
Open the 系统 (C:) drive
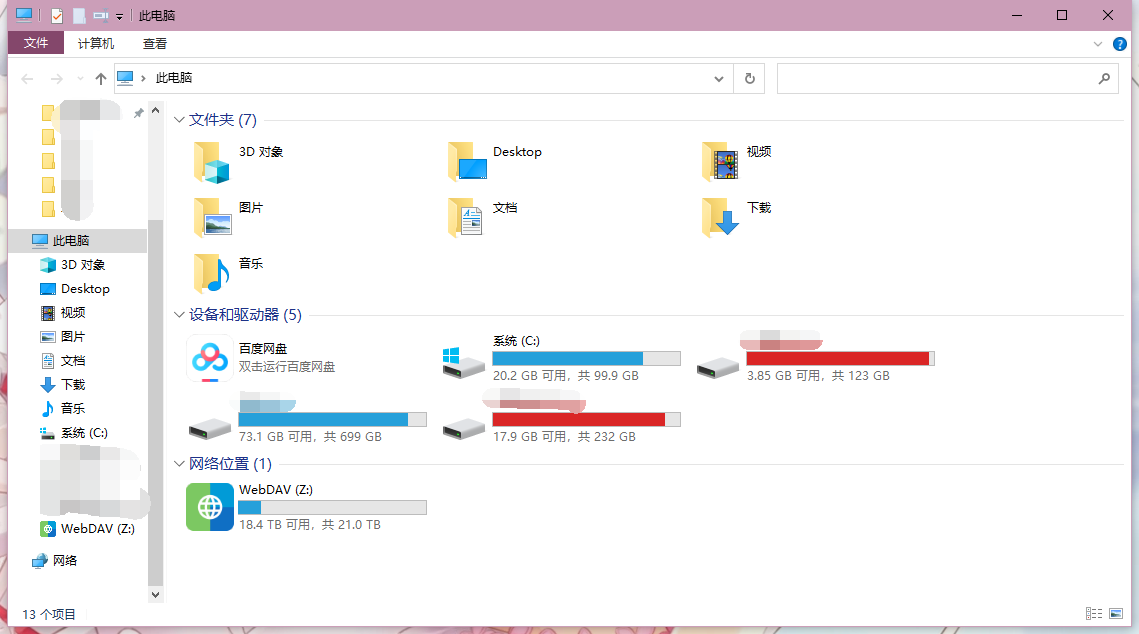point(465,359)
